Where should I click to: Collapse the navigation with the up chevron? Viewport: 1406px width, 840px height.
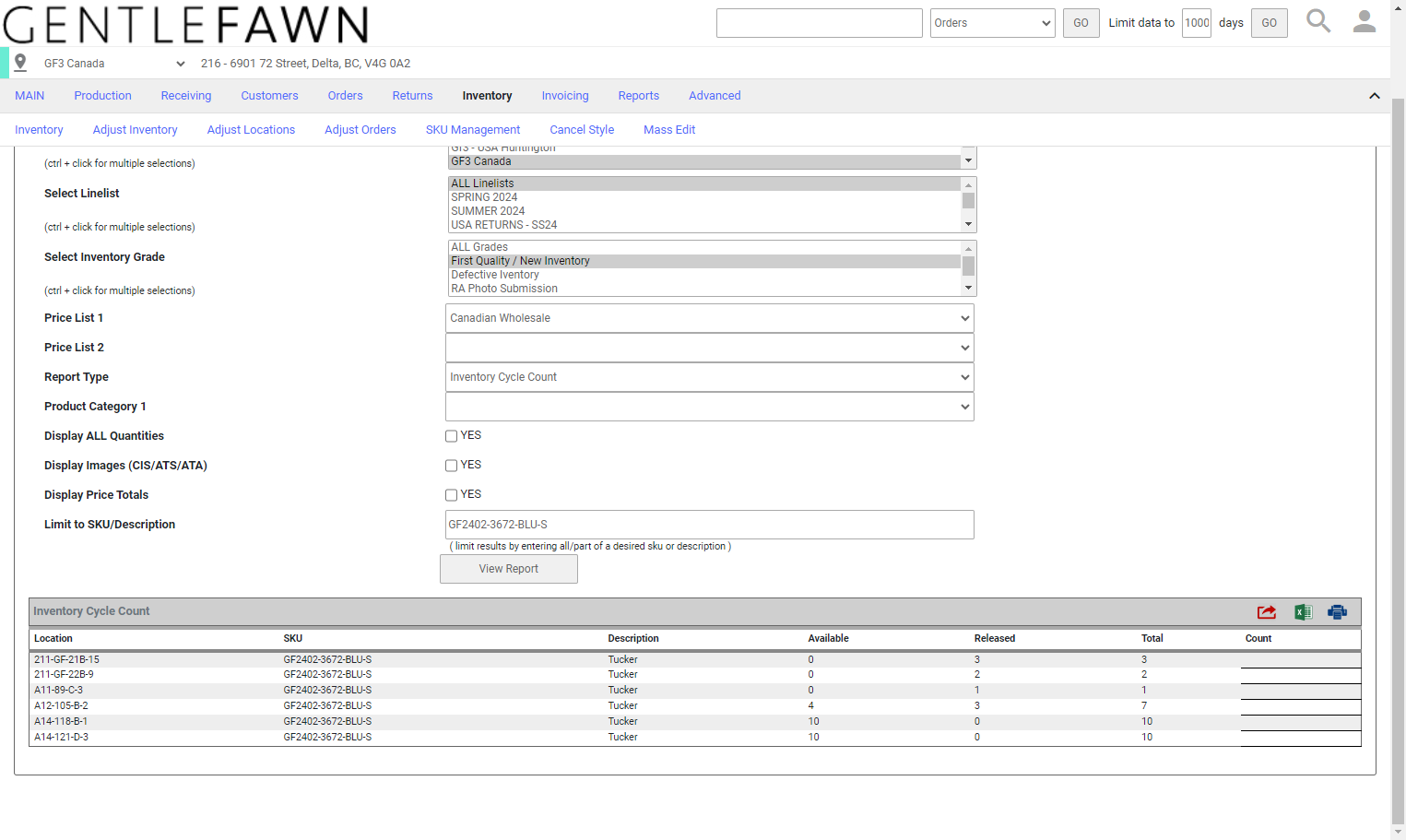point(1375,96)
